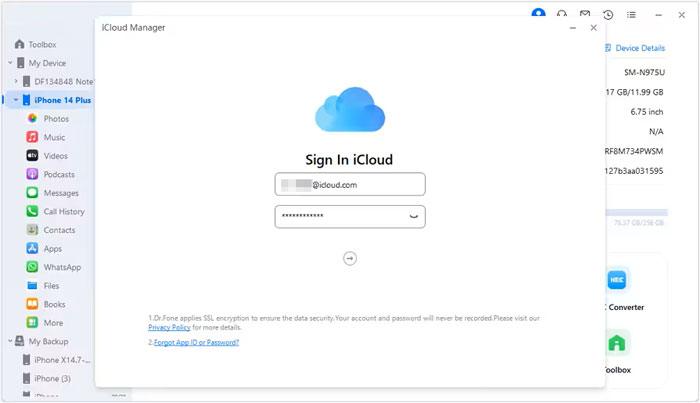Open Books category icon
700x403 pixels.
(32, 304)
